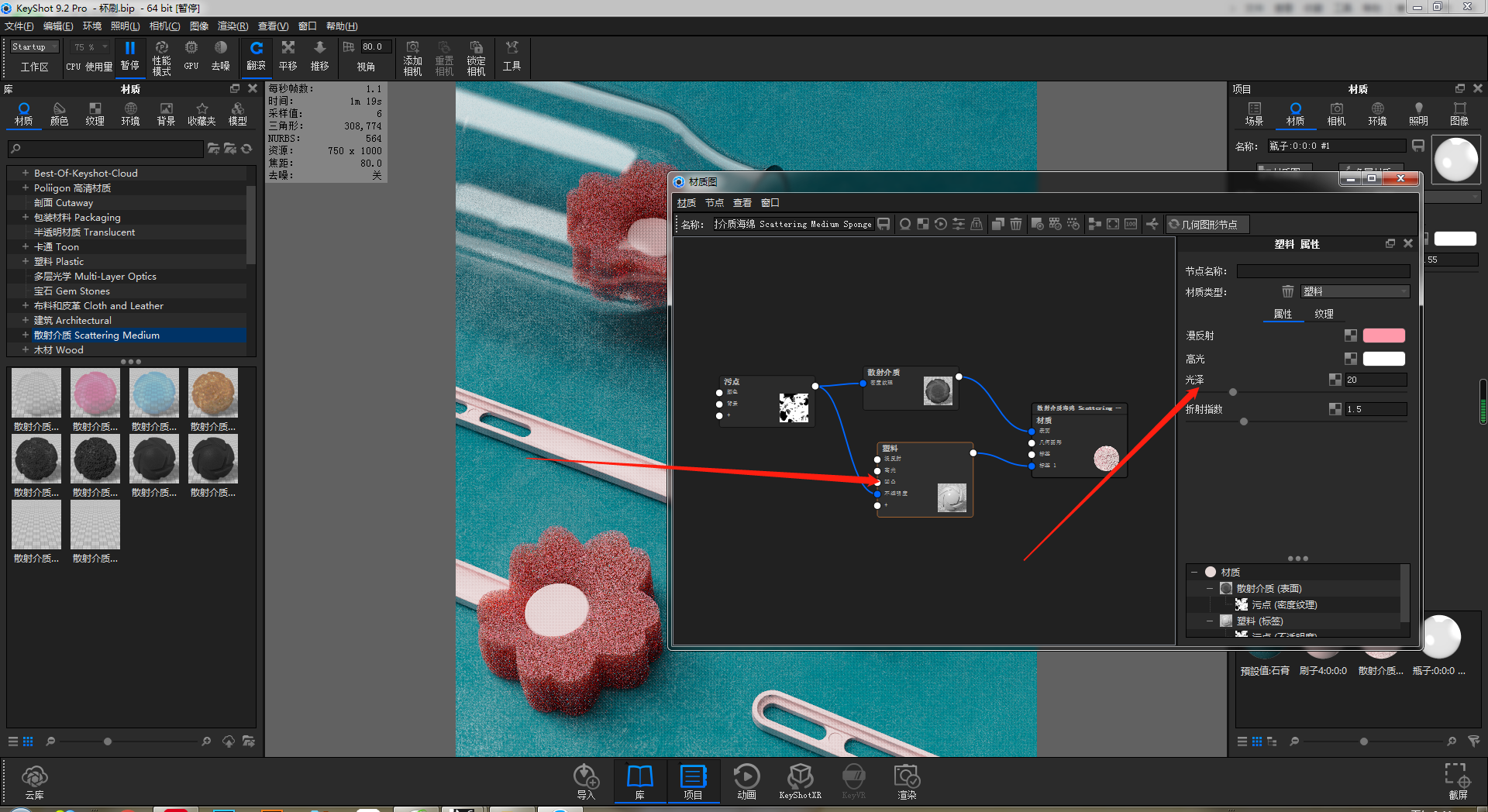The image size is (1488, 812).
Task: Open the 材质类型 dropdown showing 塑料
Action: pos(1354,291)
